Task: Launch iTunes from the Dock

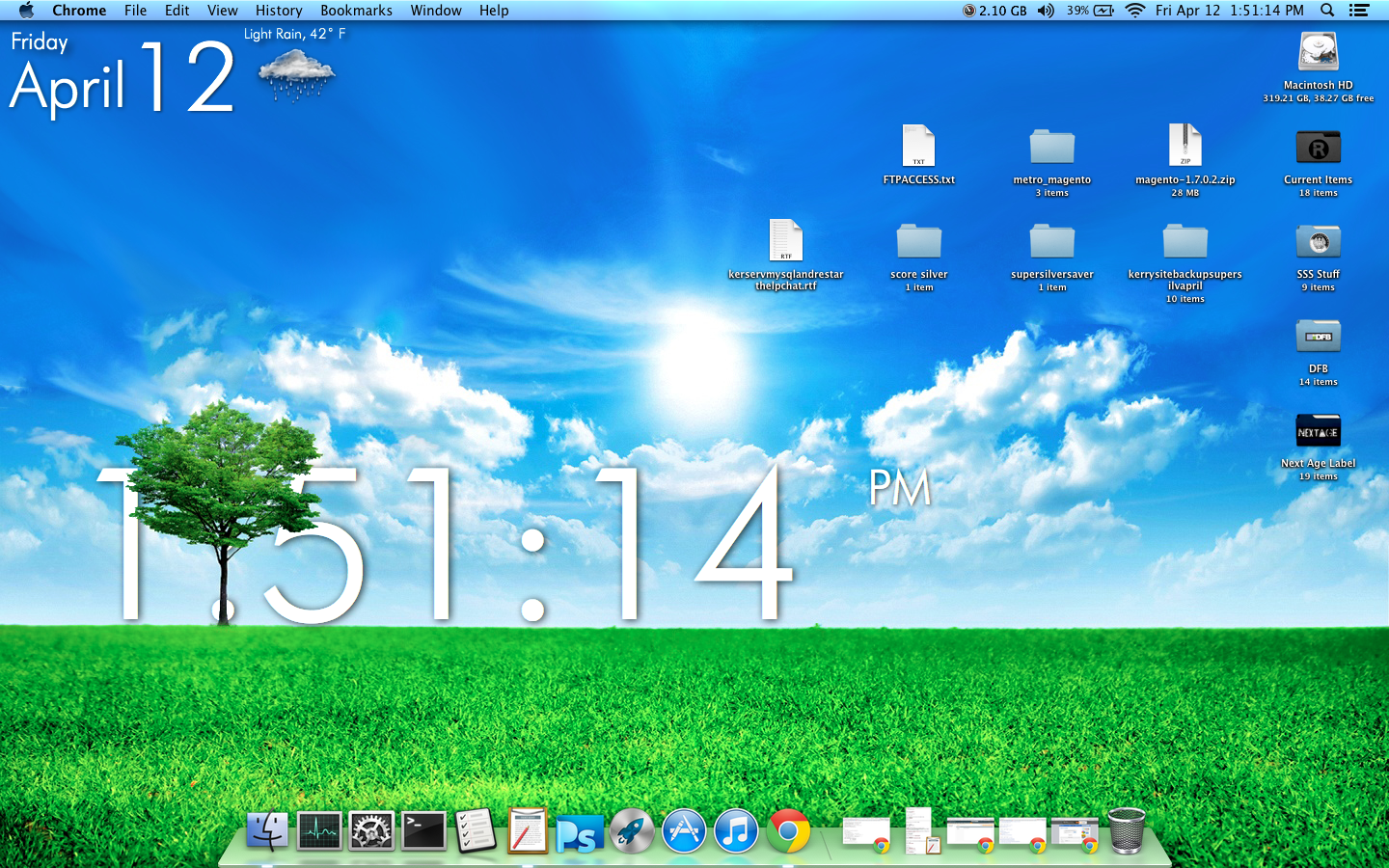Action: [736, 830]
